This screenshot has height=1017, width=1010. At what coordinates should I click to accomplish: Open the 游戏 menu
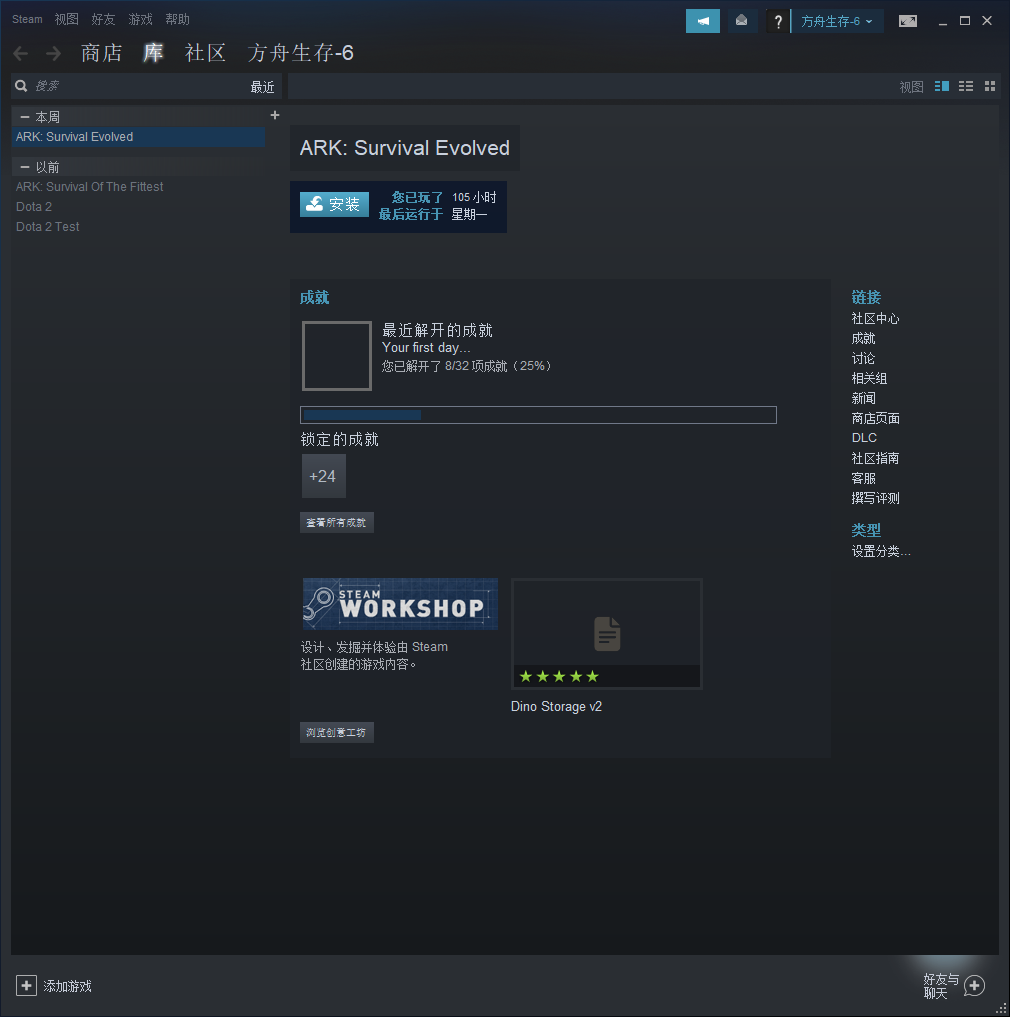140,19
